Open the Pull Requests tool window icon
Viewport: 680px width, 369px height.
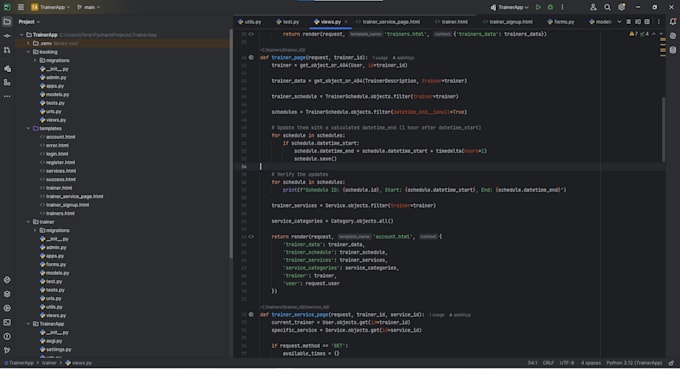[x=7, y=50]
